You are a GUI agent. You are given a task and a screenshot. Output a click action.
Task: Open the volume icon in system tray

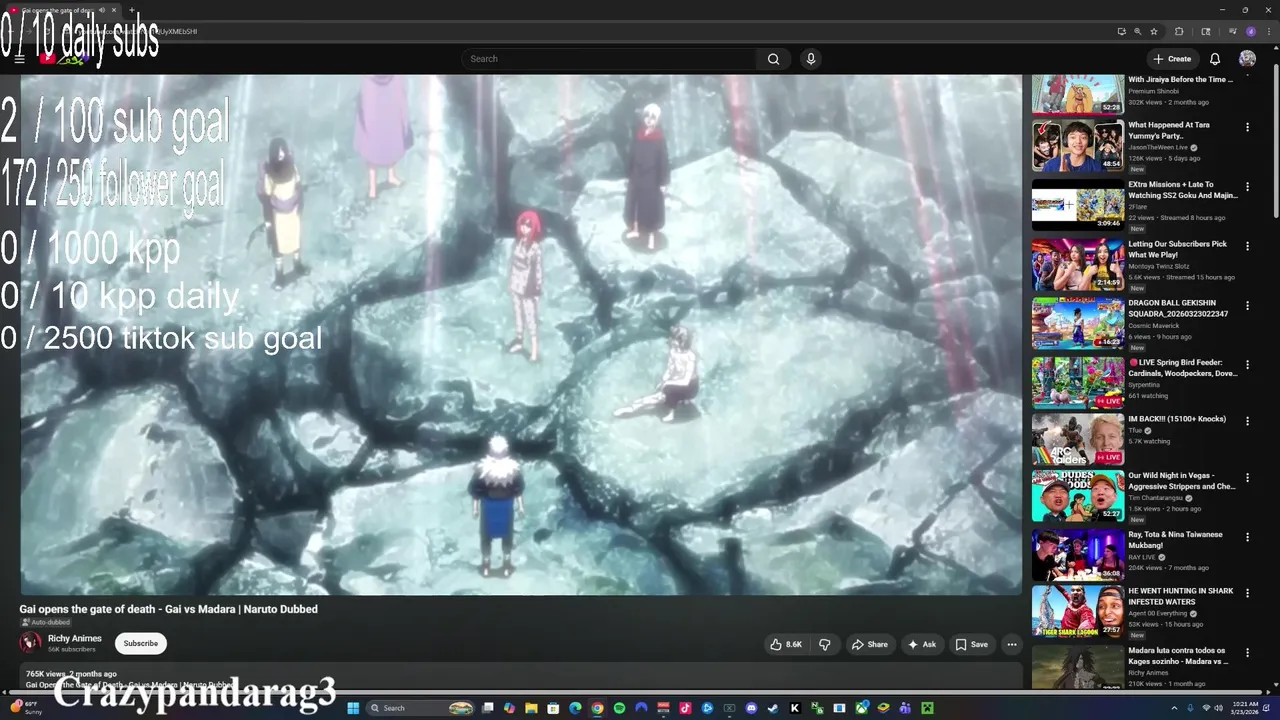tap(1219, 708)
